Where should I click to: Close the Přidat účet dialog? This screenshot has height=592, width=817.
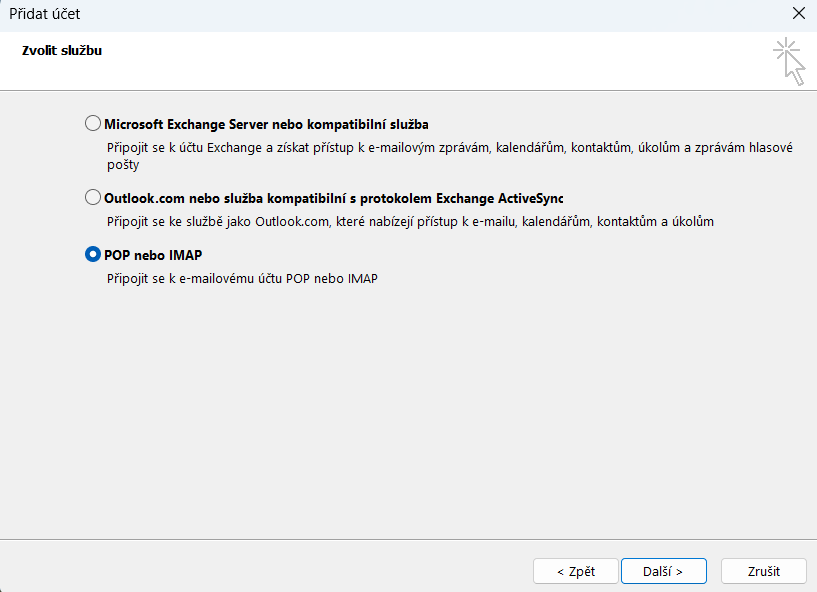coord(799,14)
